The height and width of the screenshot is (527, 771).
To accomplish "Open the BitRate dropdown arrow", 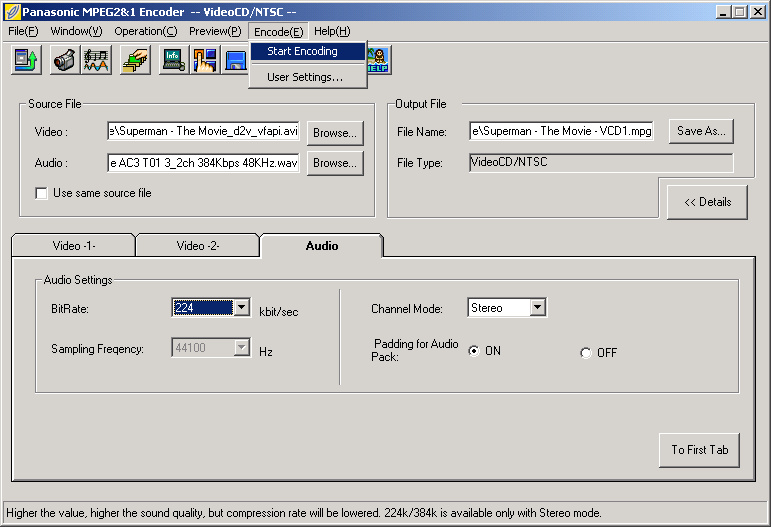I will click(241, 308).
